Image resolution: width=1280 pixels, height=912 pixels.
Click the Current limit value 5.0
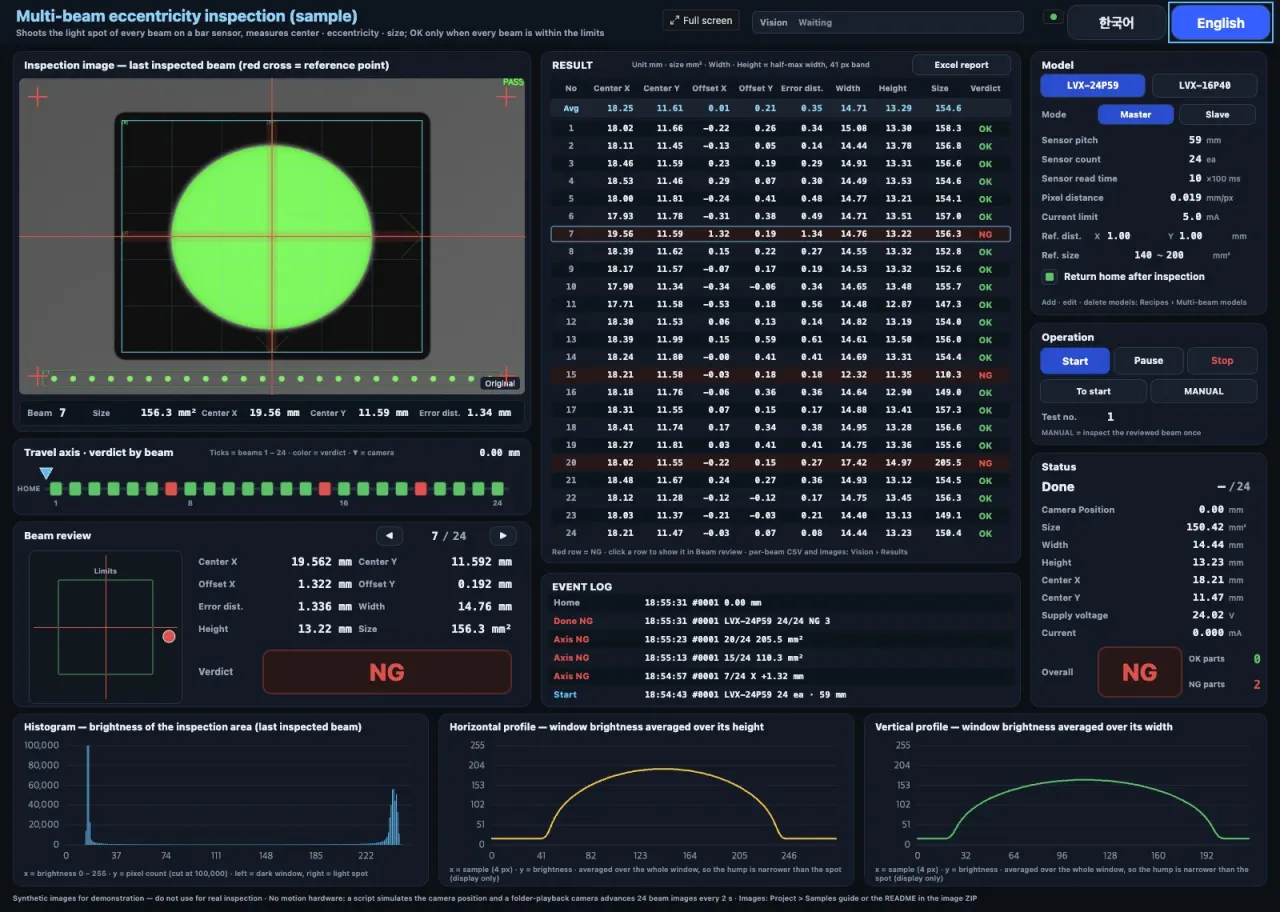tap(1192, 216)
